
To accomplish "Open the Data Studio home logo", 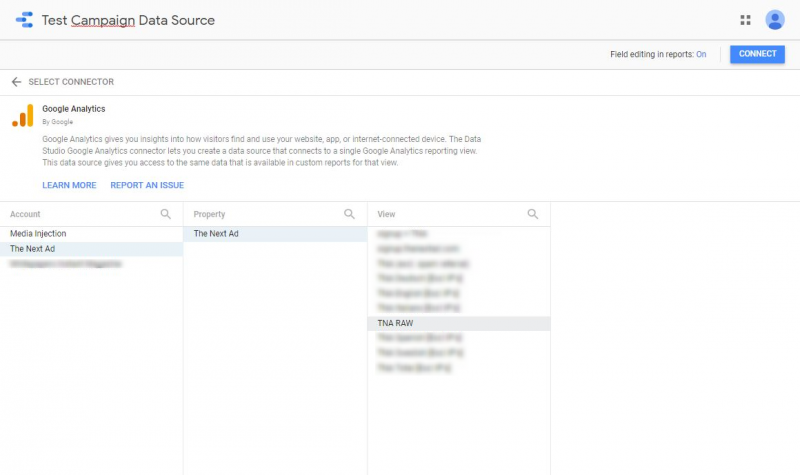I will (24, 20).
